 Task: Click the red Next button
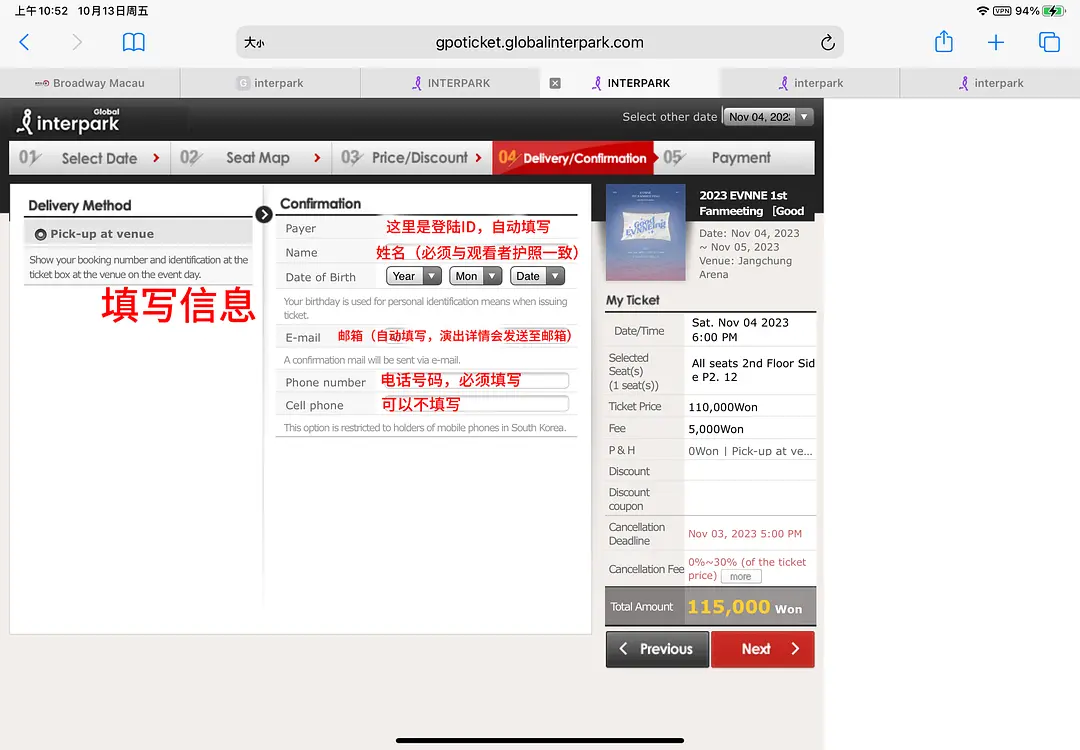[762, 649]
